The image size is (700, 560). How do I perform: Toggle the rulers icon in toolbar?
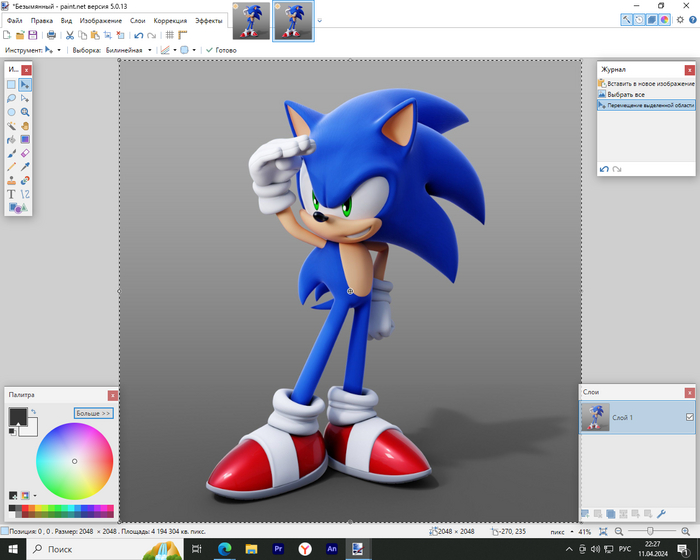click(183, 35)
